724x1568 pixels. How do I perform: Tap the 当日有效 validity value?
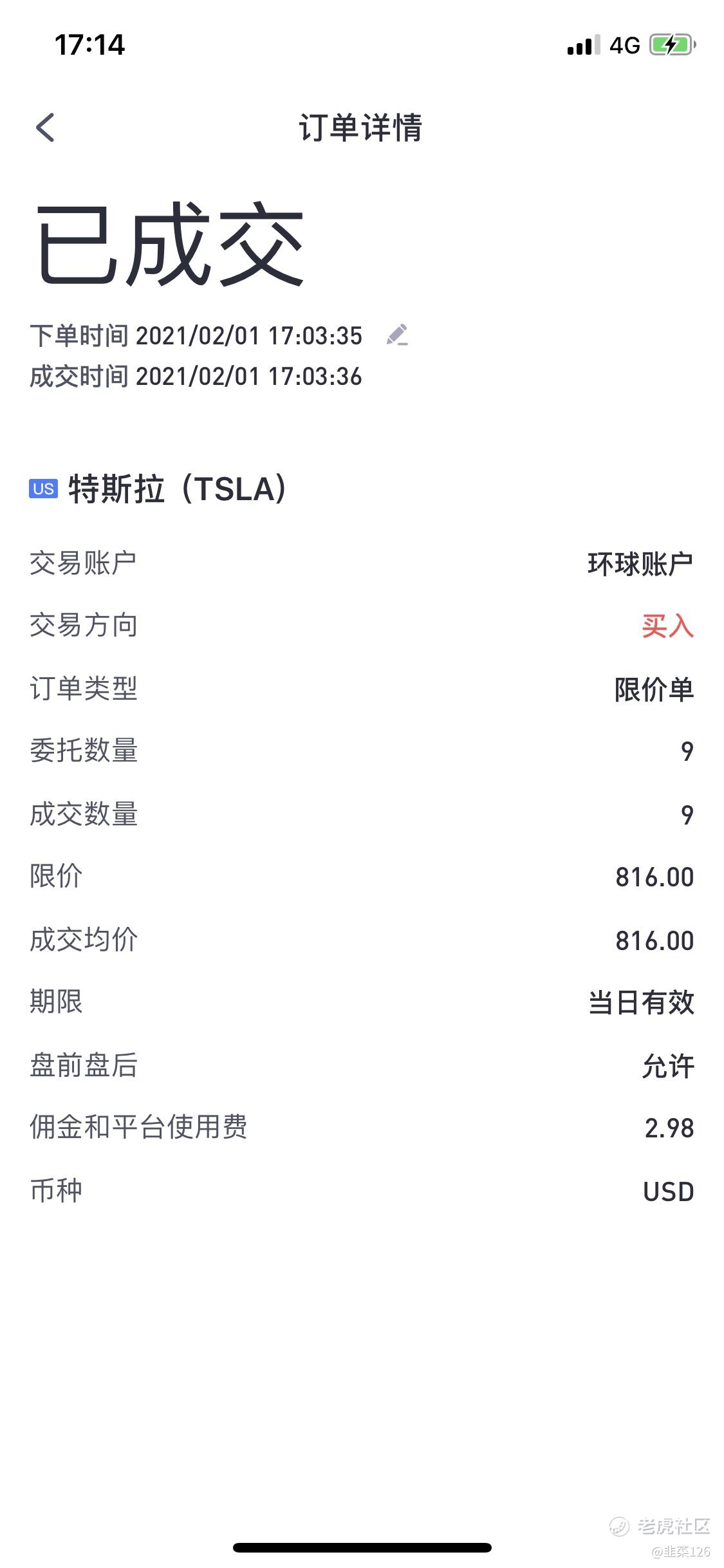pos(641,1002)
